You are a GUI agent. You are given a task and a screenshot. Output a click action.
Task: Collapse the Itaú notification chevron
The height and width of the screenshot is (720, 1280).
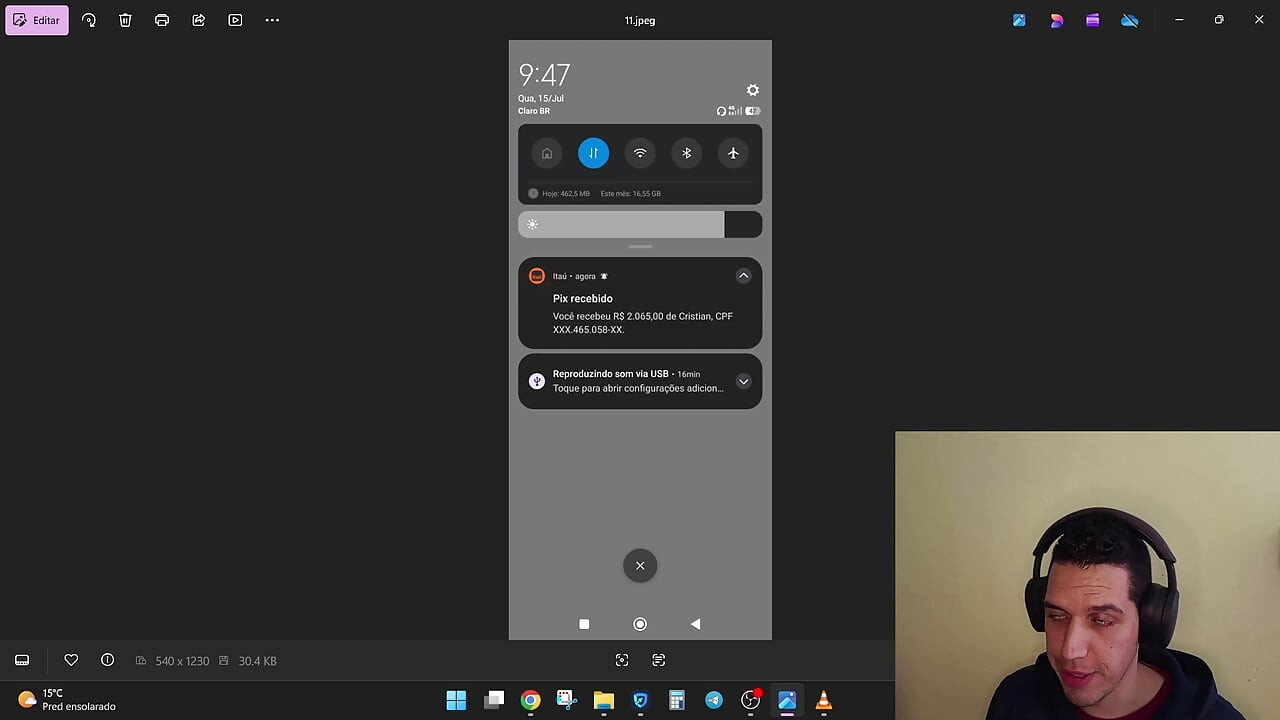tap(743, 276)
